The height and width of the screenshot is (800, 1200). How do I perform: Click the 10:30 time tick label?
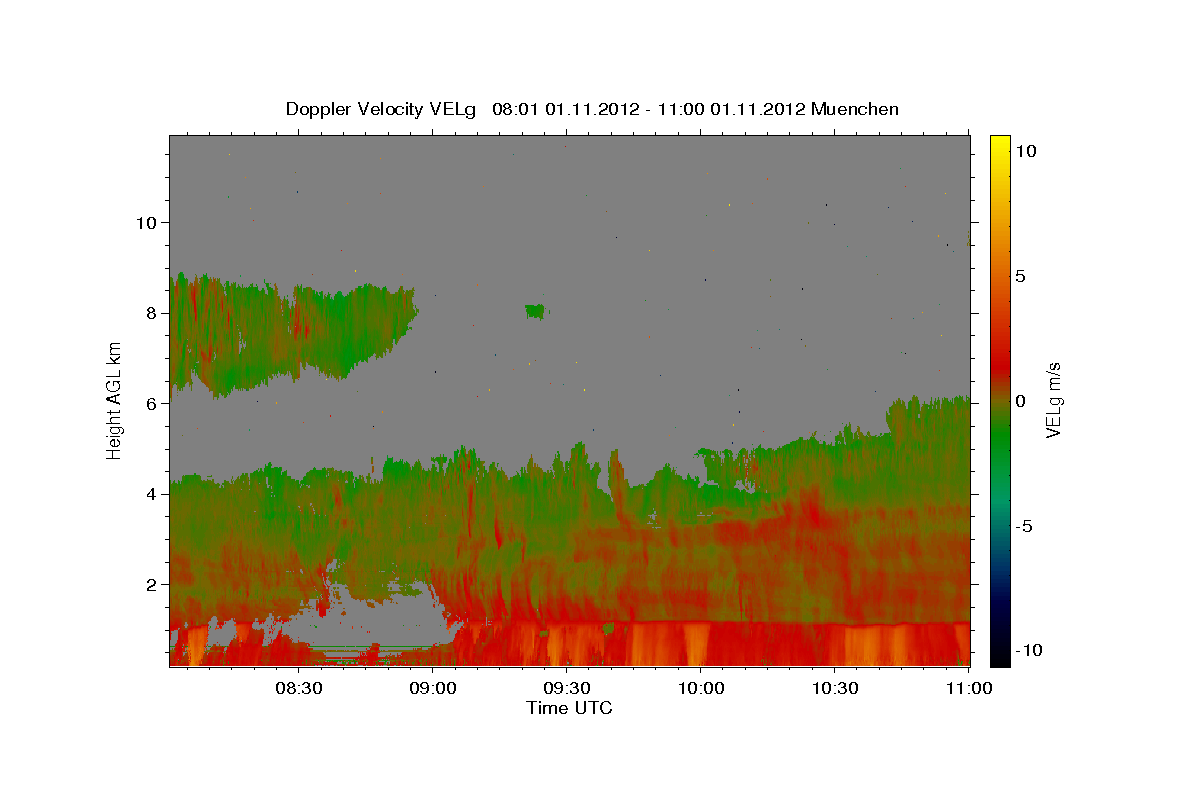pyautogui.click(x=834, y=688)
